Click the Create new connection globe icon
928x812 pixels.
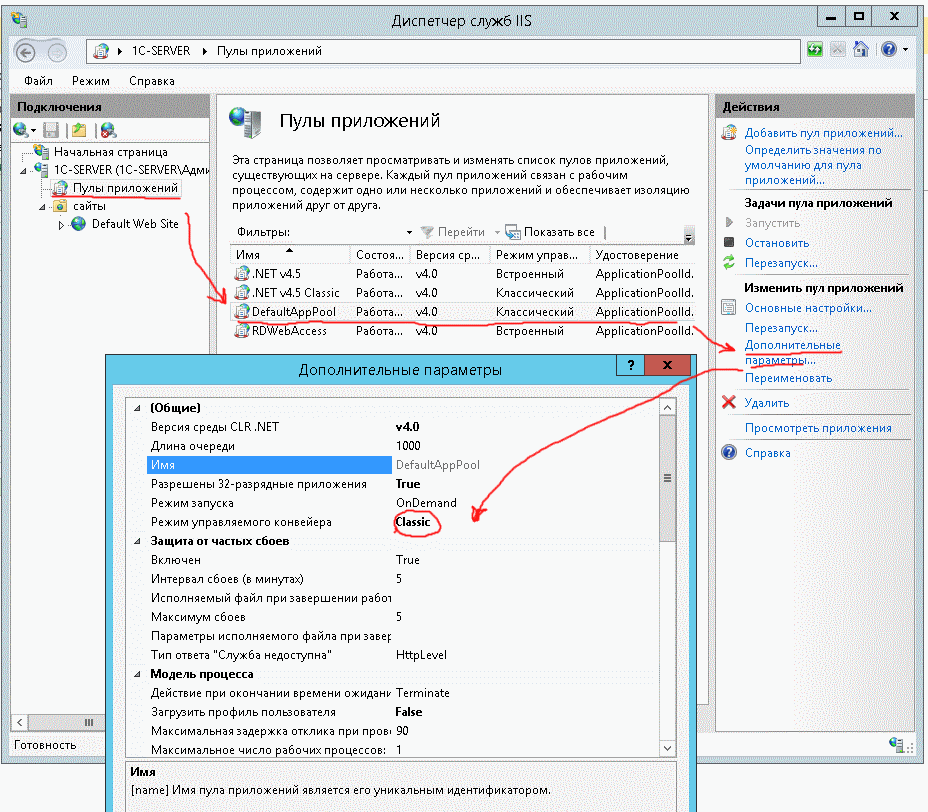20,130
